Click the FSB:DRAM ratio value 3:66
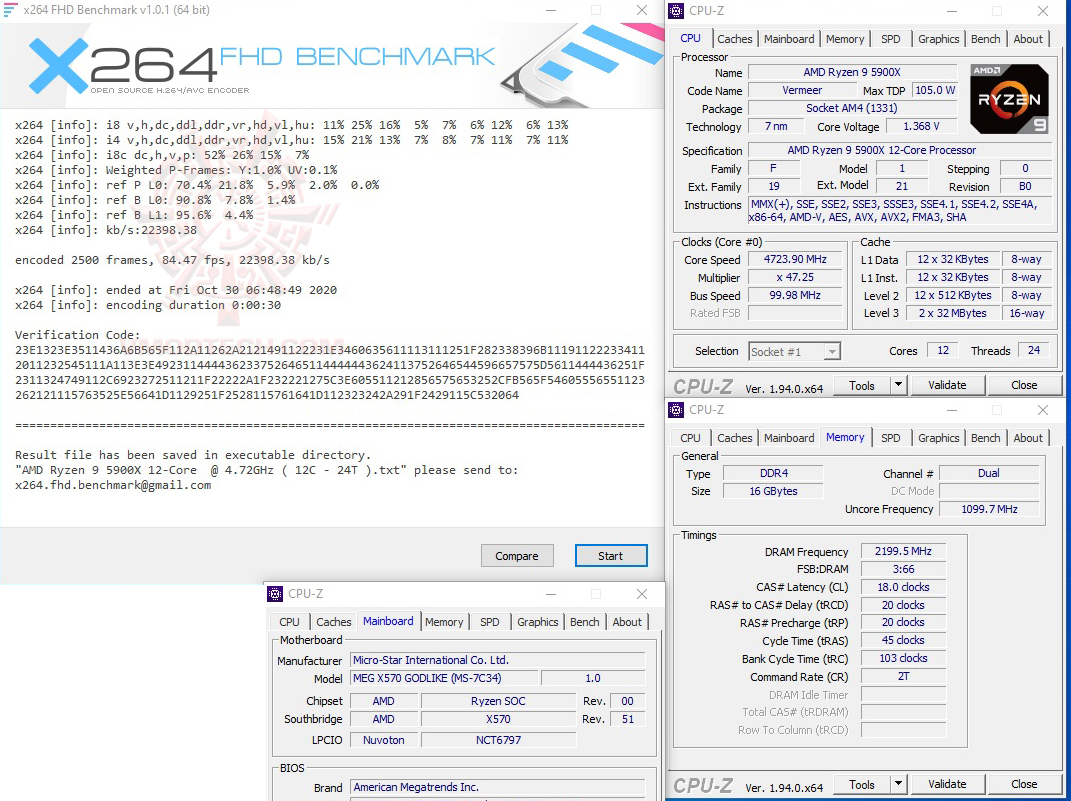 [903, 569]
